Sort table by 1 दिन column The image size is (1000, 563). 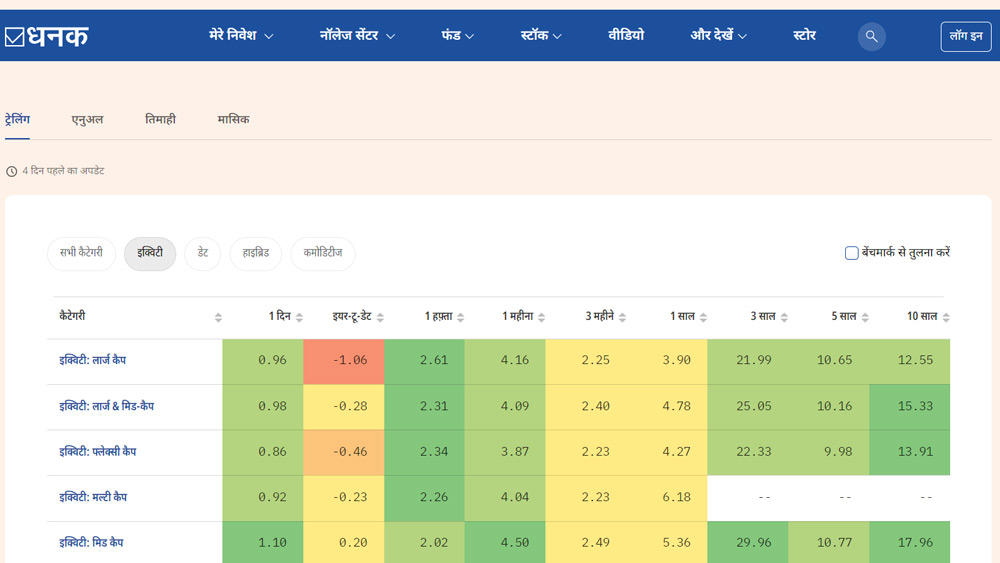(299, 317)
